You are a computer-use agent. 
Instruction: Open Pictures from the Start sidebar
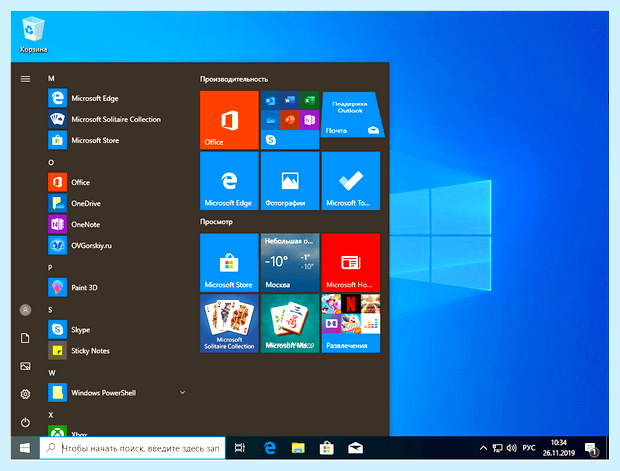coord(25,366)
